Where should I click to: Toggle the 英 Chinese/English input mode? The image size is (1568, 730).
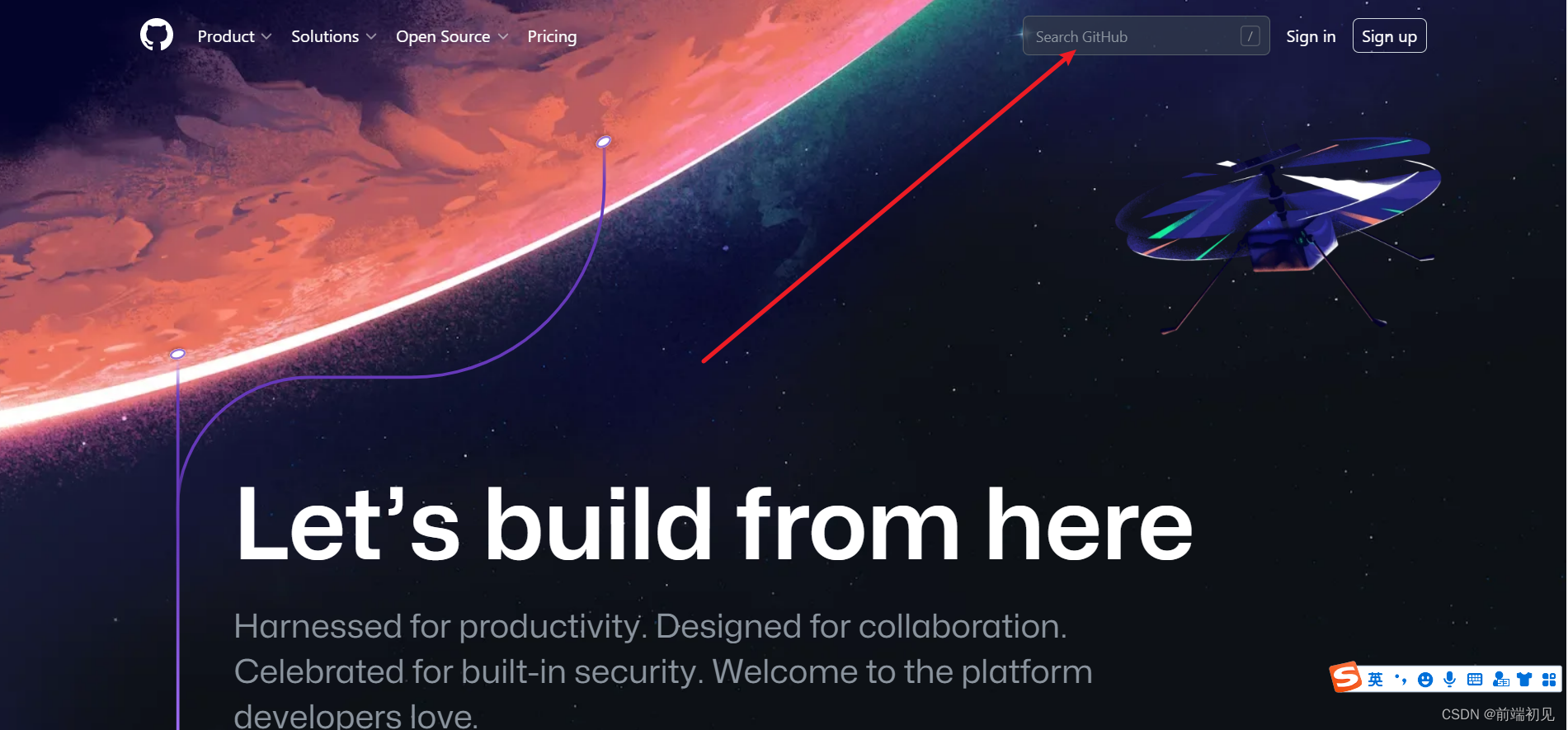pyautogui.click(x=1375, y=680)
